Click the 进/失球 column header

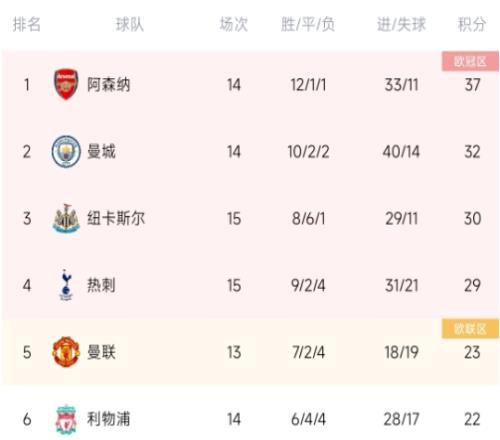tap(401, 24)
